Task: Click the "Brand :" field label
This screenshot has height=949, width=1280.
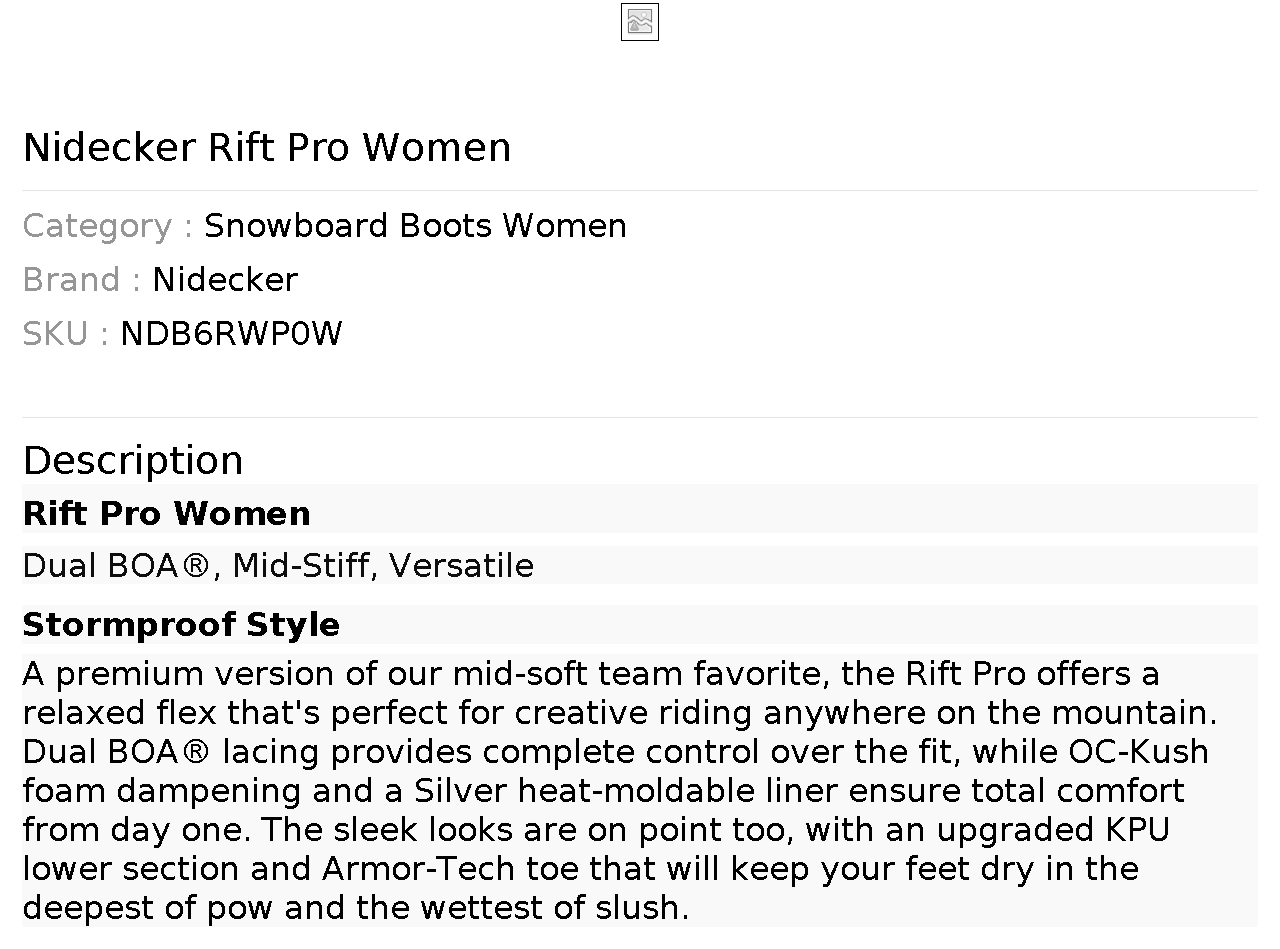Action: [x=81, y=280]
